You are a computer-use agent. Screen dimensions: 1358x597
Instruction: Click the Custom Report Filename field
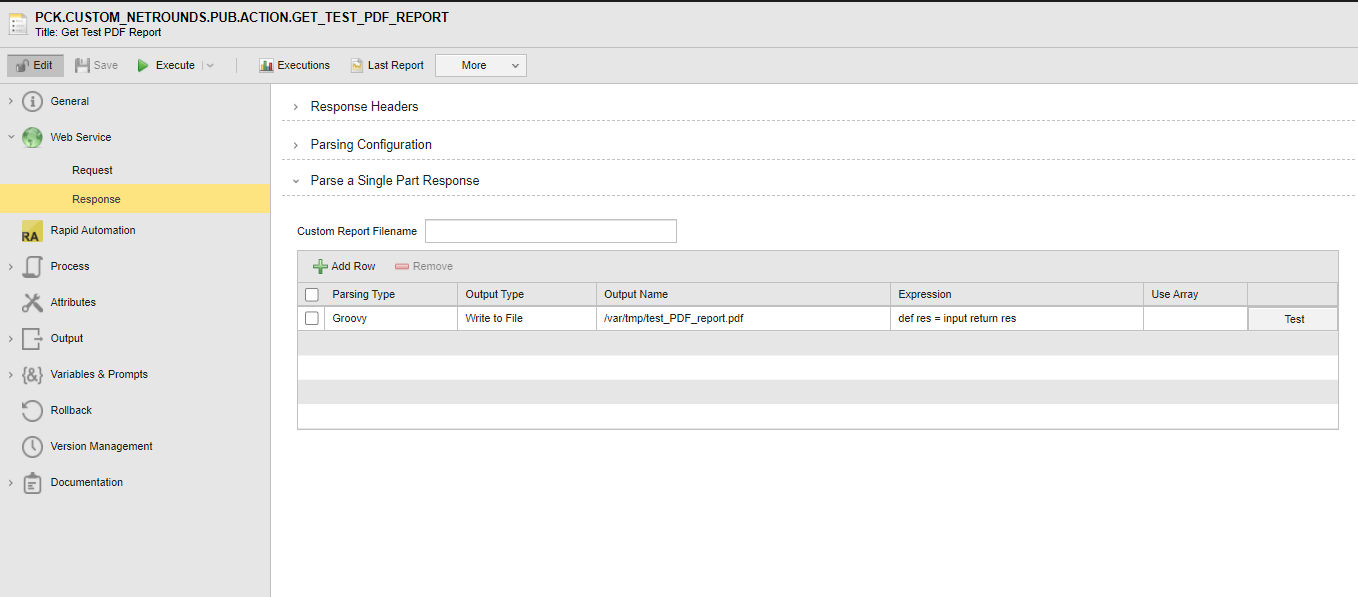click(550, 230)
